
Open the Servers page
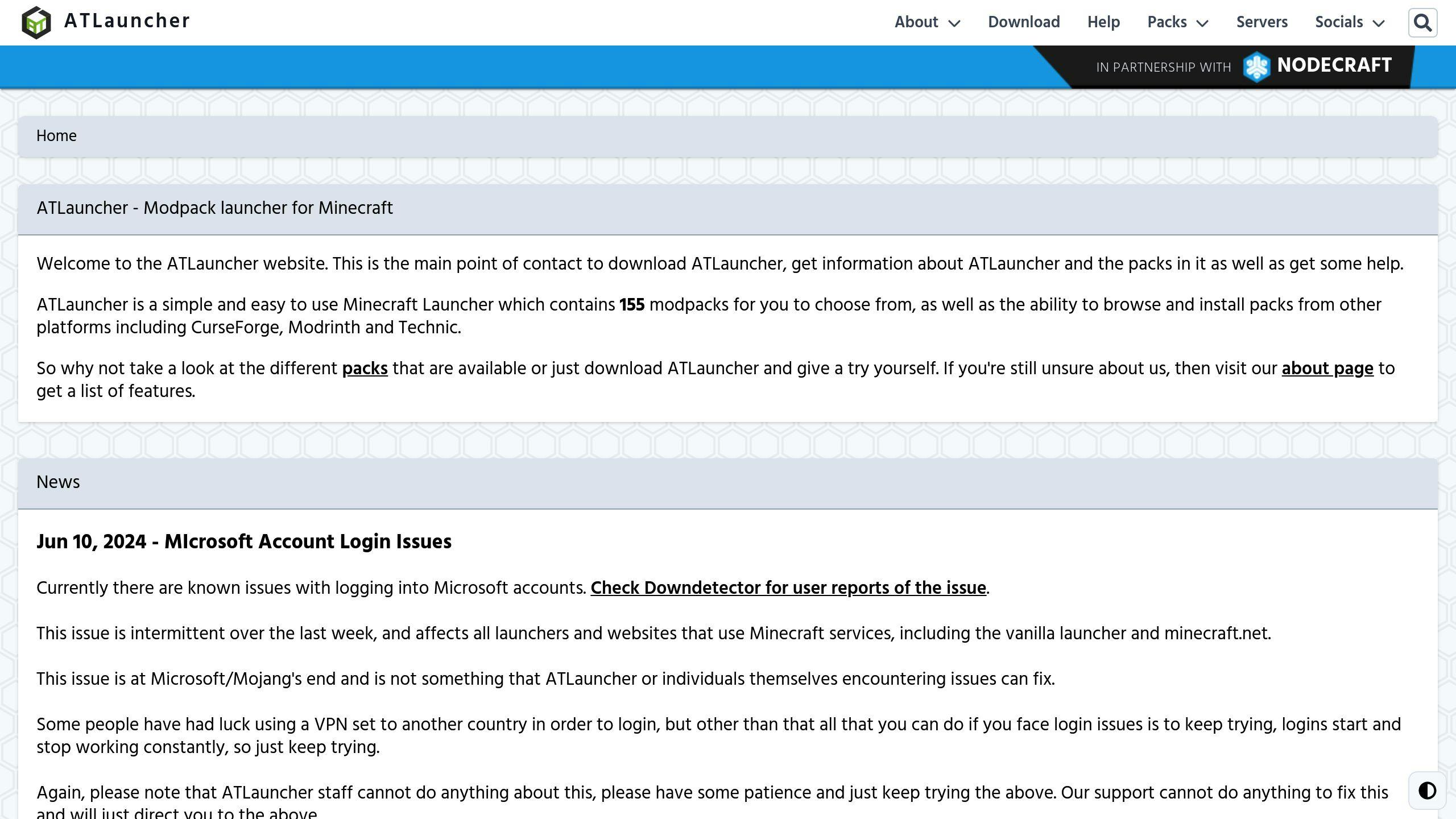pos(1261,22)
